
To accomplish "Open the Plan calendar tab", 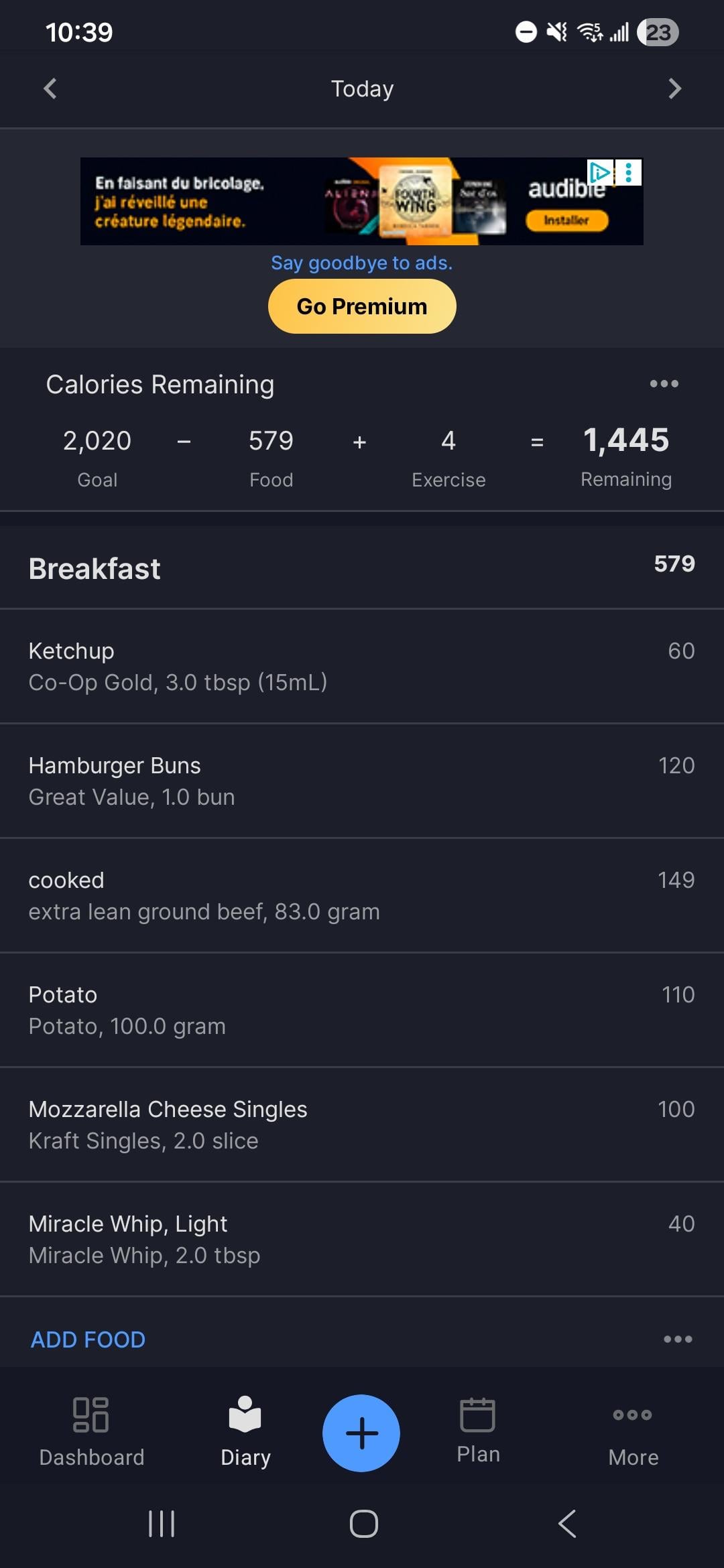I will pos(478,1431).
